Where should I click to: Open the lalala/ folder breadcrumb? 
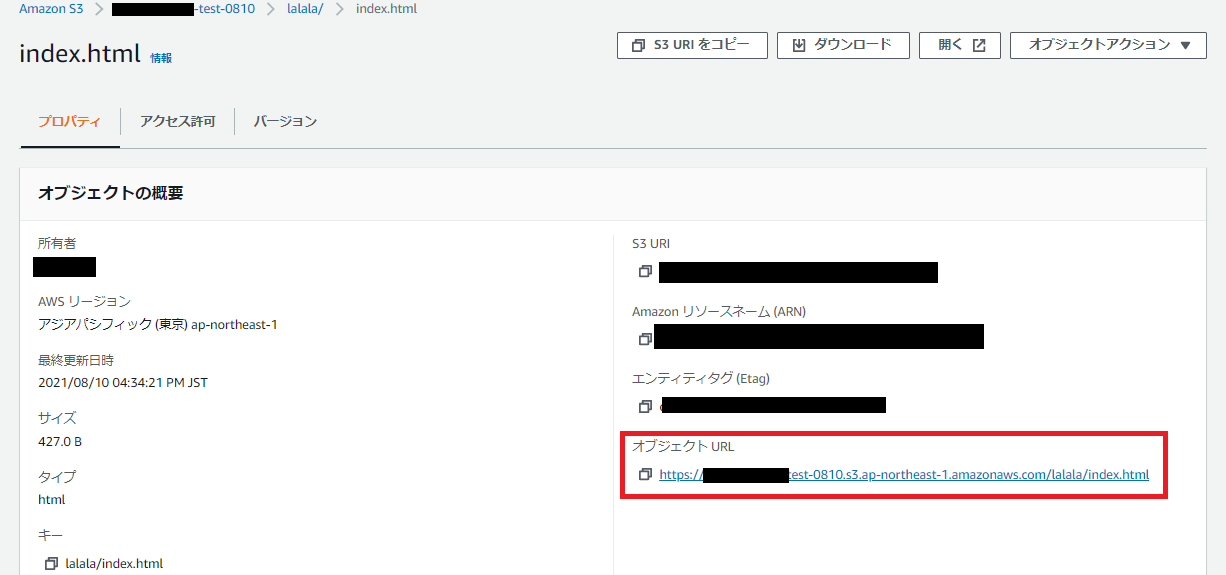[305, 9]
